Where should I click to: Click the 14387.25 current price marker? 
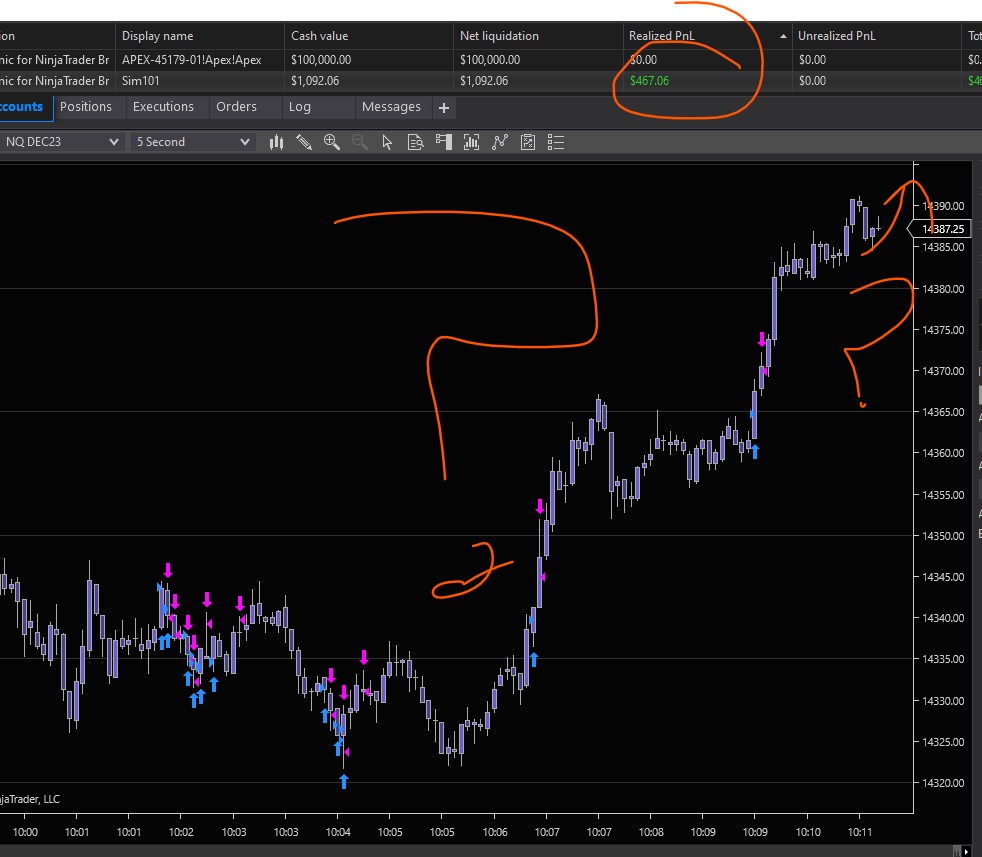941,229
